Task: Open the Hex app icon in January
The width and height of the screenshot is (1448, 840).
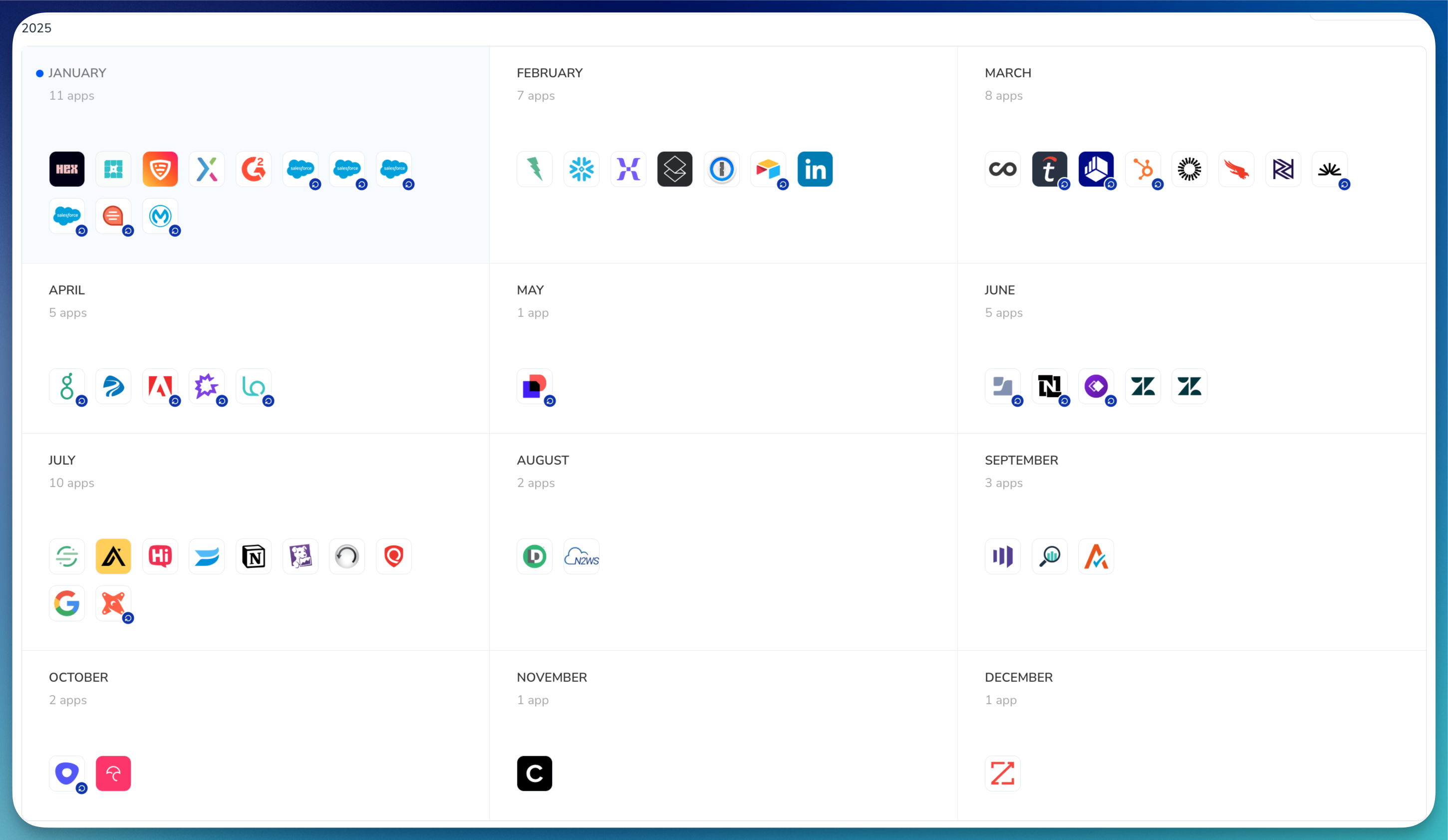Action: pyautogui.click(x=67, y=169)
